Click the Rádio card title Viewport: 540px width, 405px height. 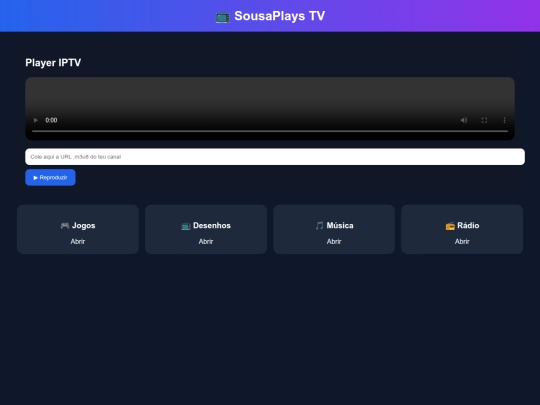(468, 226)
